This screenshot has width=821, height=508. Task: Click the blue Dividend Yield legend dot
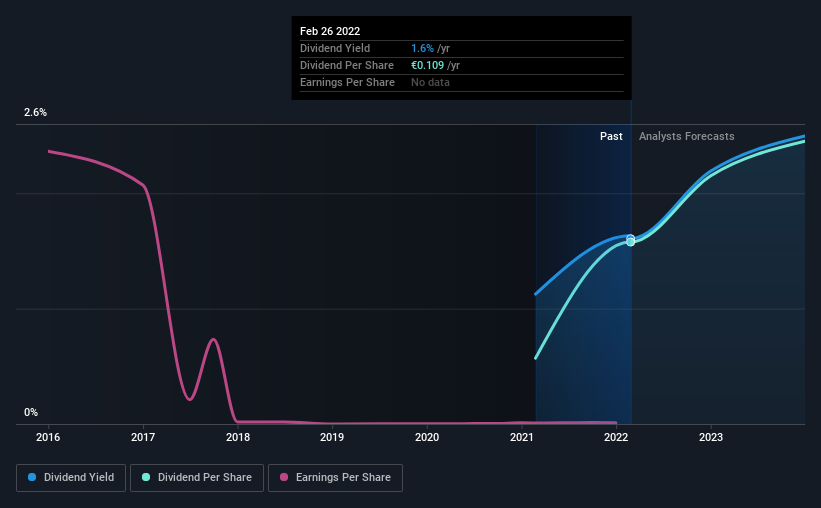pos(32,477)
